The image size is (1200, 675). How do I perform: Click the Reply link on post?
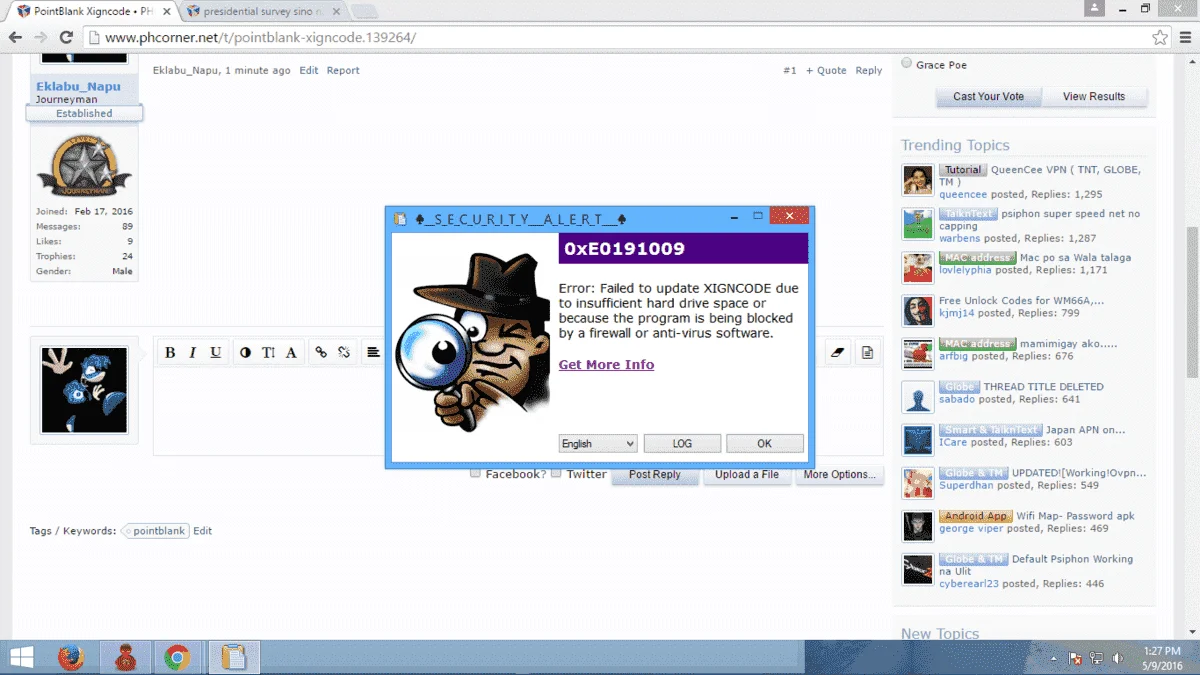(869, 70)
